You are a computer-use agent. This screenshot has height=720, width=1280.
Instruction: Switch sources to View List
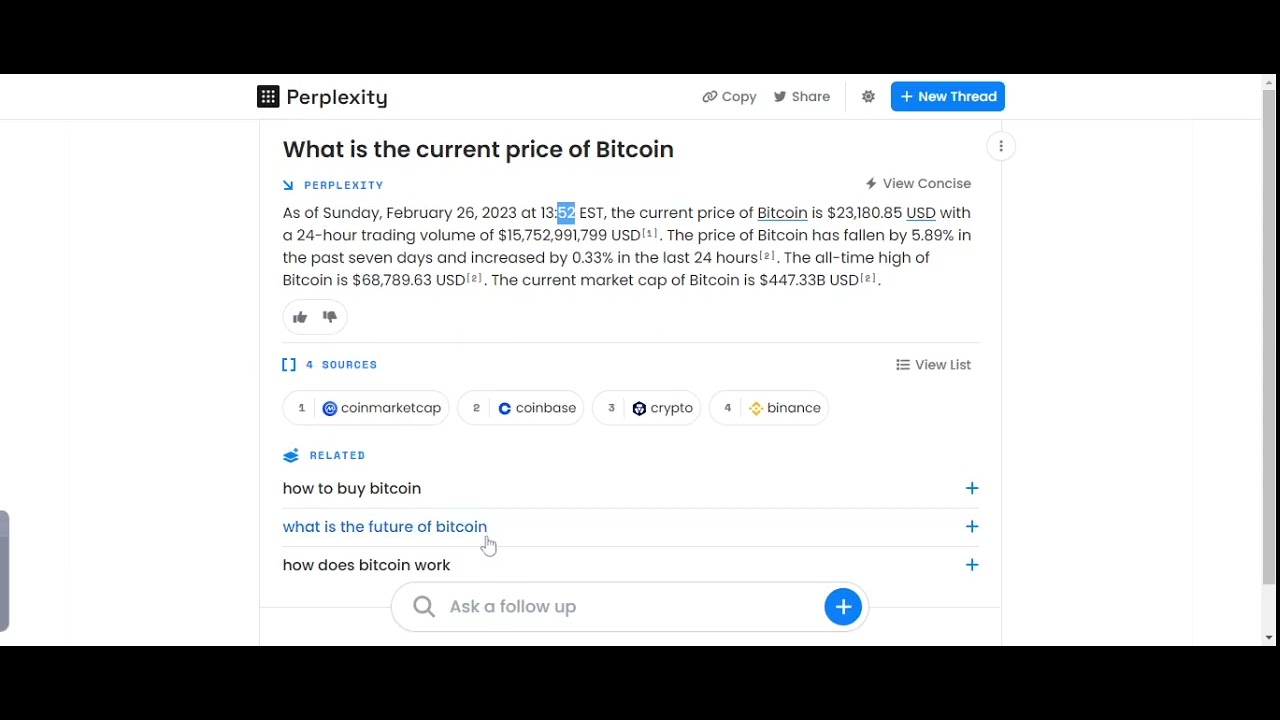[933, 365]
